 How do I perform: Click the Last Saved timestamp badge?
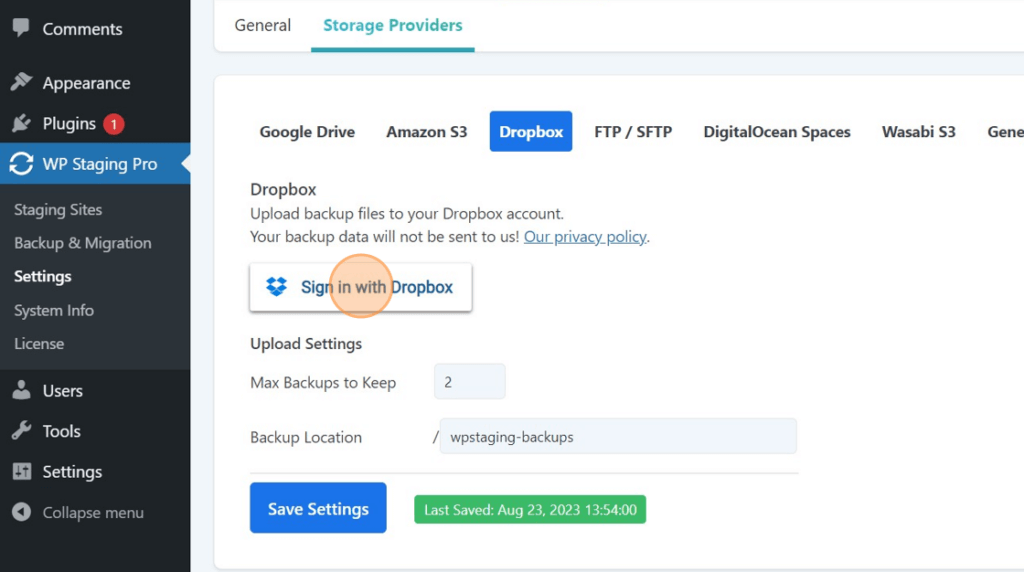pos(530,509)
